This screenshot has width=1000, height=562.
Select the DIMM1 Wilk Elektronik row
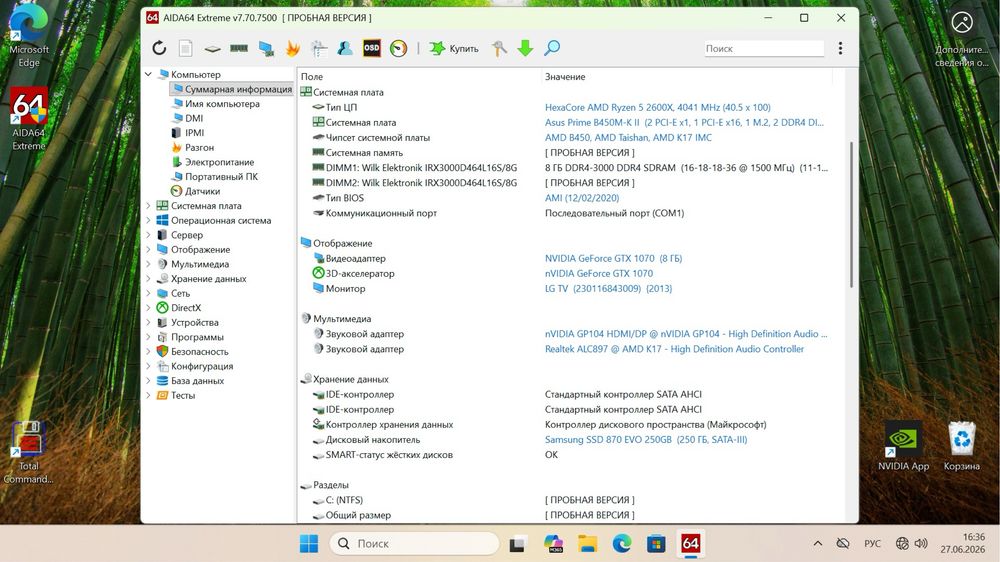pyautogui.click(x=564, y=168)
